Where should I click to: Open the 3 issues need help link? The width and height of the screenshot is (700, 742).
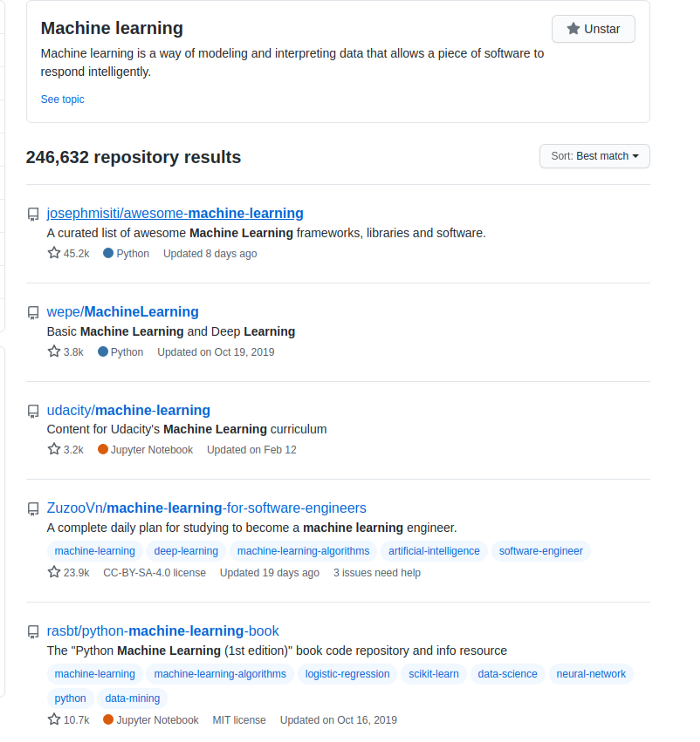tap(377, 573)
